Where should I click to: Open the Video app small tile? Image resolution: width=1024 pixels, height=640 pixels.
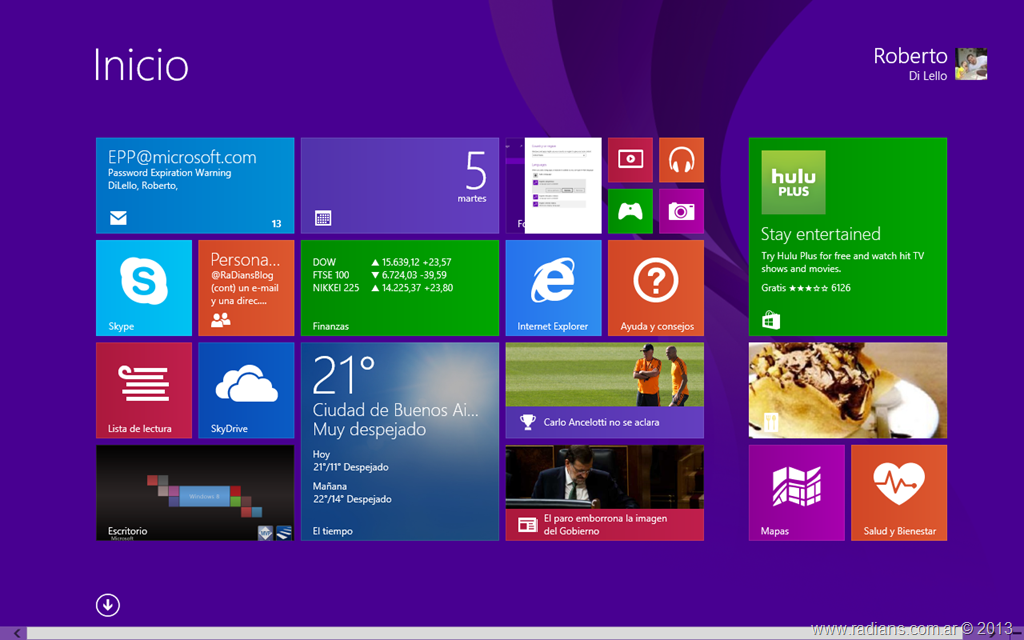(630, 160)
